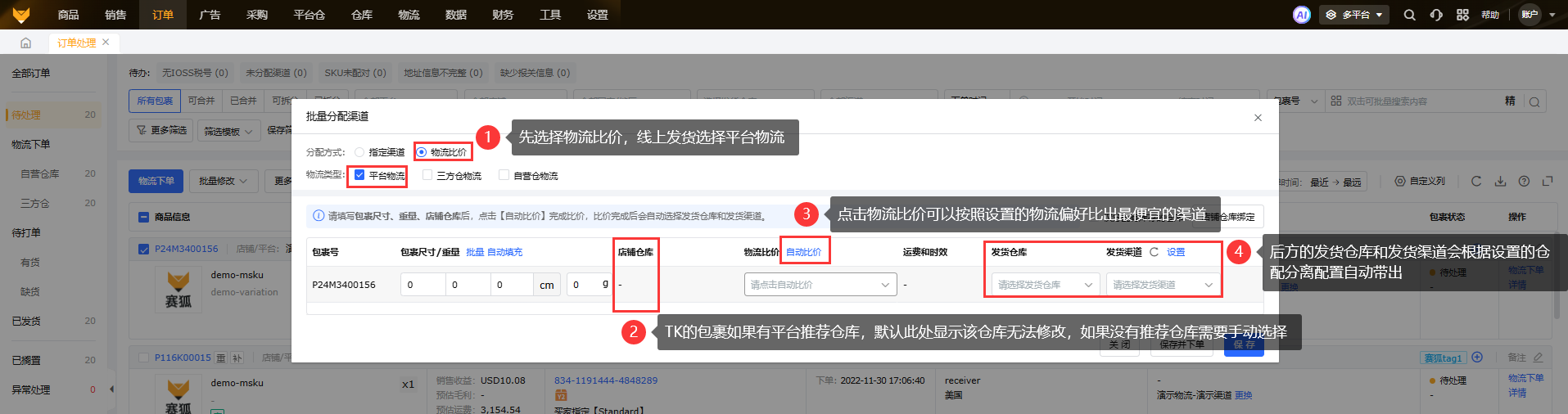1568x414 pixels.
Task: Toggle the checkbox for order P116K00015
Action: coord(144,358)
